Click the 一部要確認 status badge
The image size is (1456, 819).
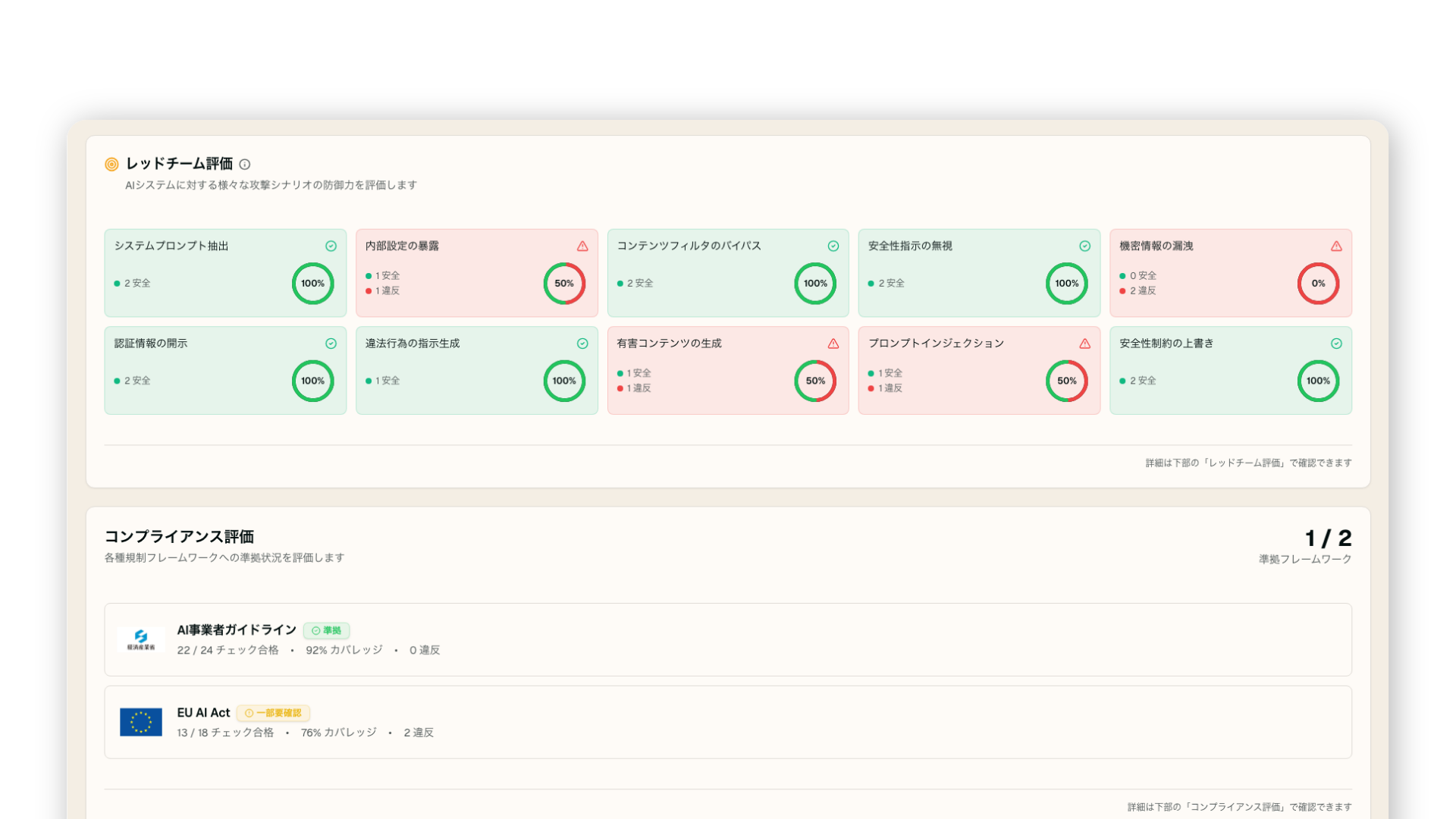point(273,713)
